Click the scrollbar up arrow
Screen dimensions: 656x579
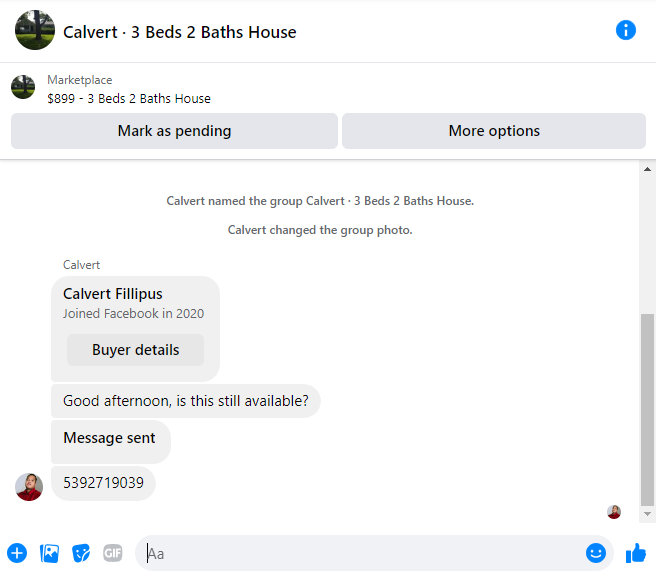point(647,169)
